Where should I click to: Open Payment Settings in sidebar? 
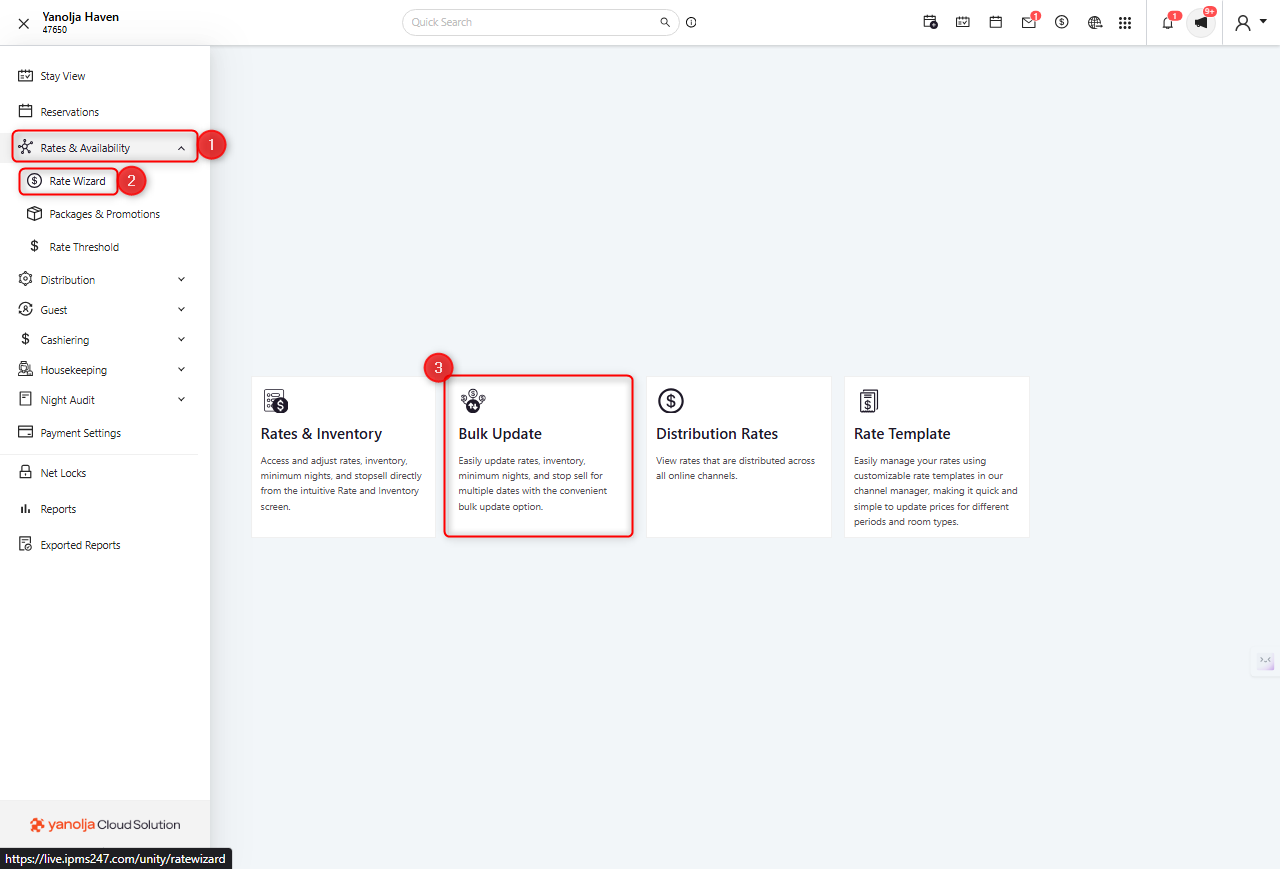click(81, 433)
